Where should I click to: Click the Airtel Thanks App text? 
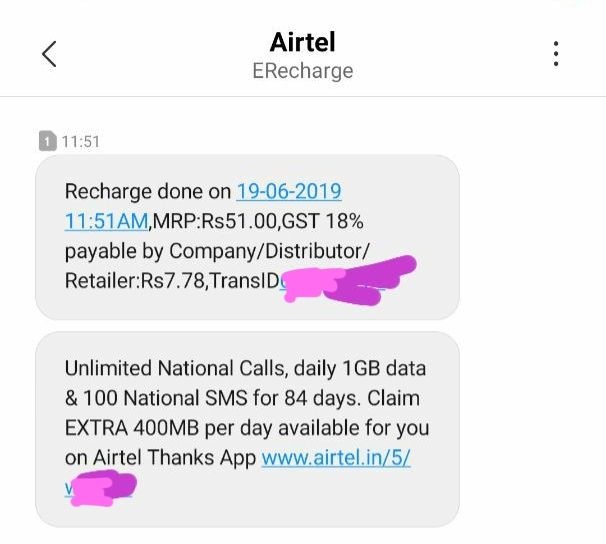point(174,458)
